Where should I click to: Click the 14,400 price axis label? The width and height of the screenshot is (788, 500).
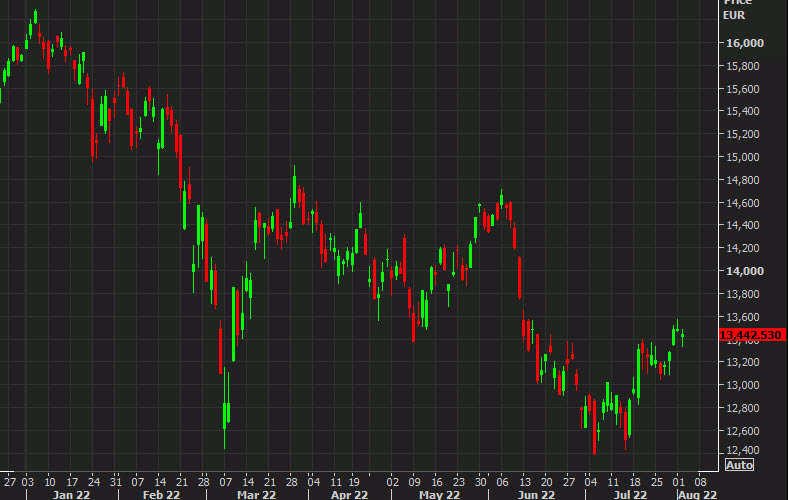[743, 225]
